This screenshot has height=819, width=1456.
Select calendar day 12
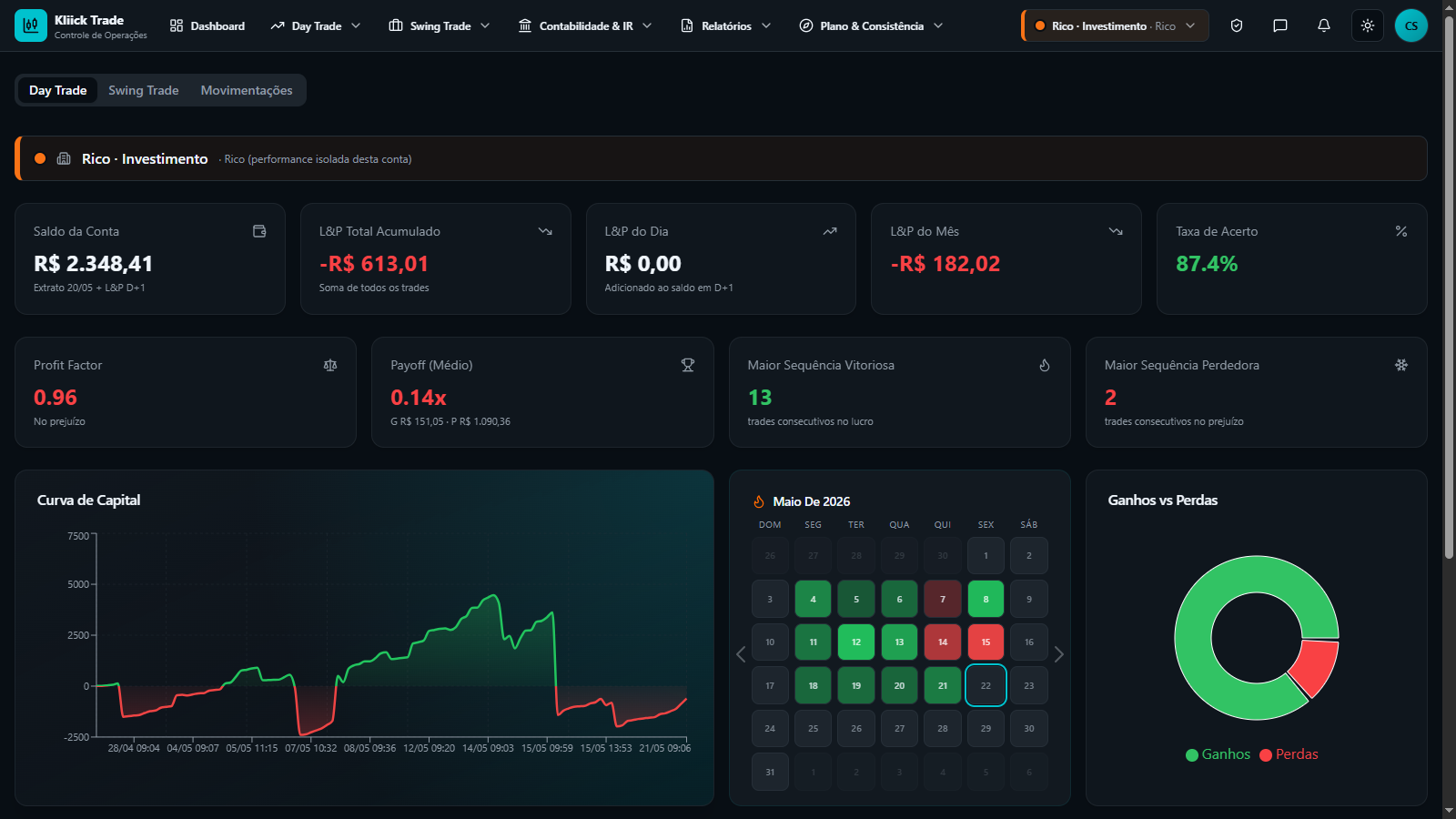(x=856, y=642)
